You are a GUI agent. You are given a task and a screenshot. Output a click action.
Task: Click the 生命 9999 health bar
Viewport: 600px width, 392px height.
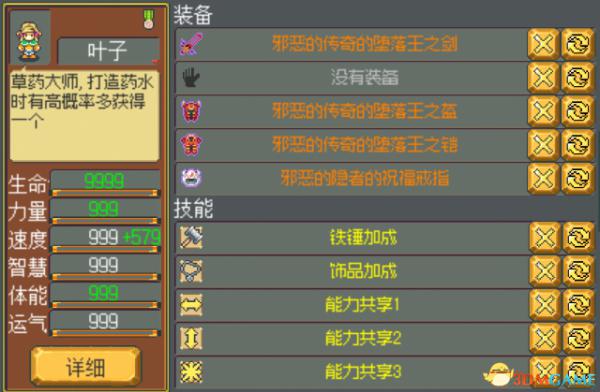coord(106,183)
